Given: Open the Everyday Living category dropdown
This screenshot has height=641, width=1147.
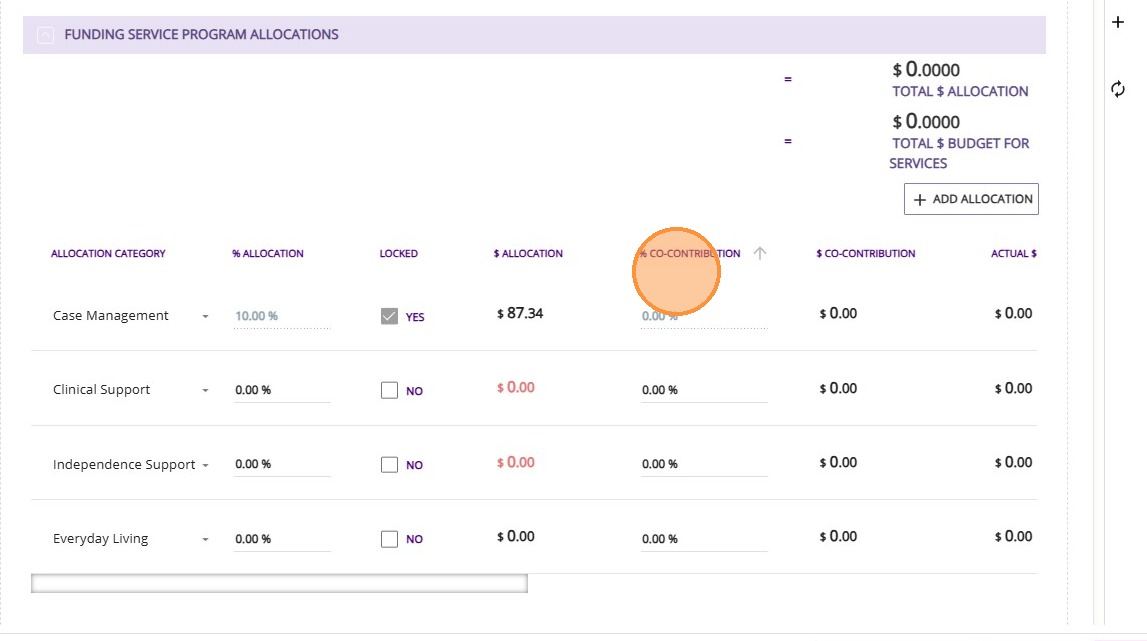Looking at the screenshot, I should (x=205, y=539).
